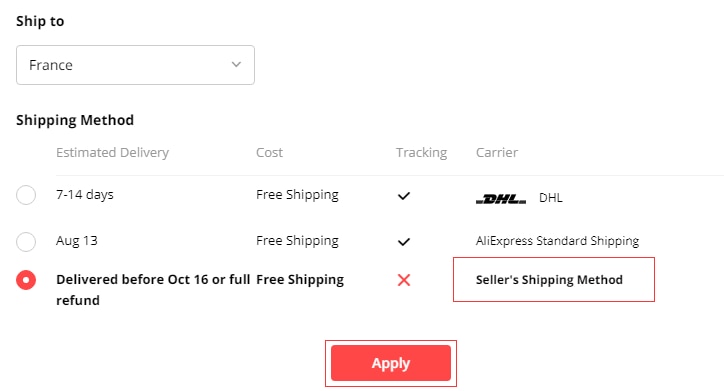Click the AliExpress Standard tracking checkmark
This screenshot has width=724, height=391.
[x=404, y=242]
